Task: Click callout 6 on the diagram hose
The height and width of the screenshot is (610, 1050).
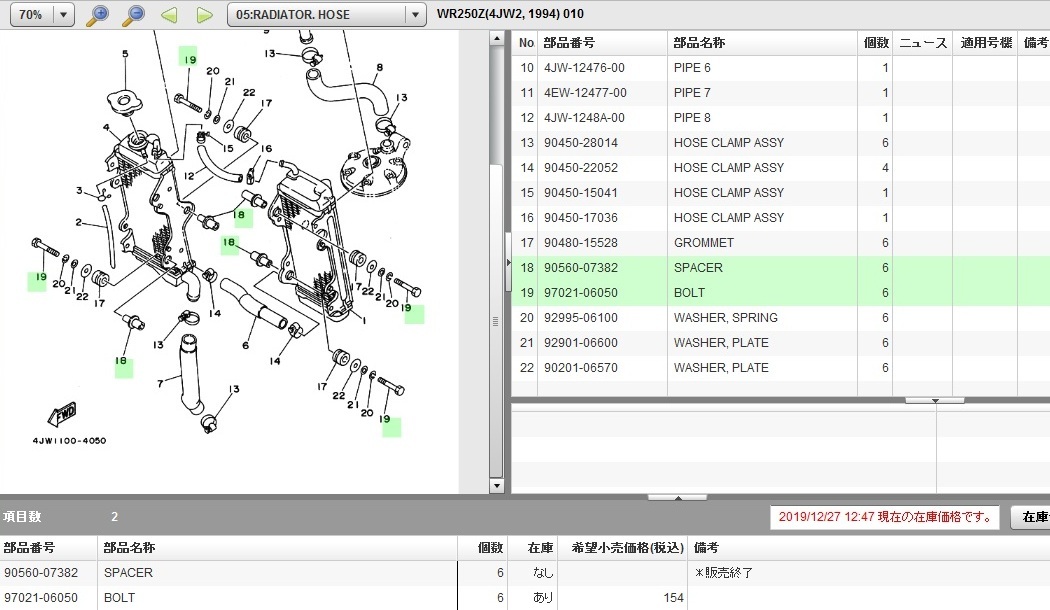Action: pos(246,346)
